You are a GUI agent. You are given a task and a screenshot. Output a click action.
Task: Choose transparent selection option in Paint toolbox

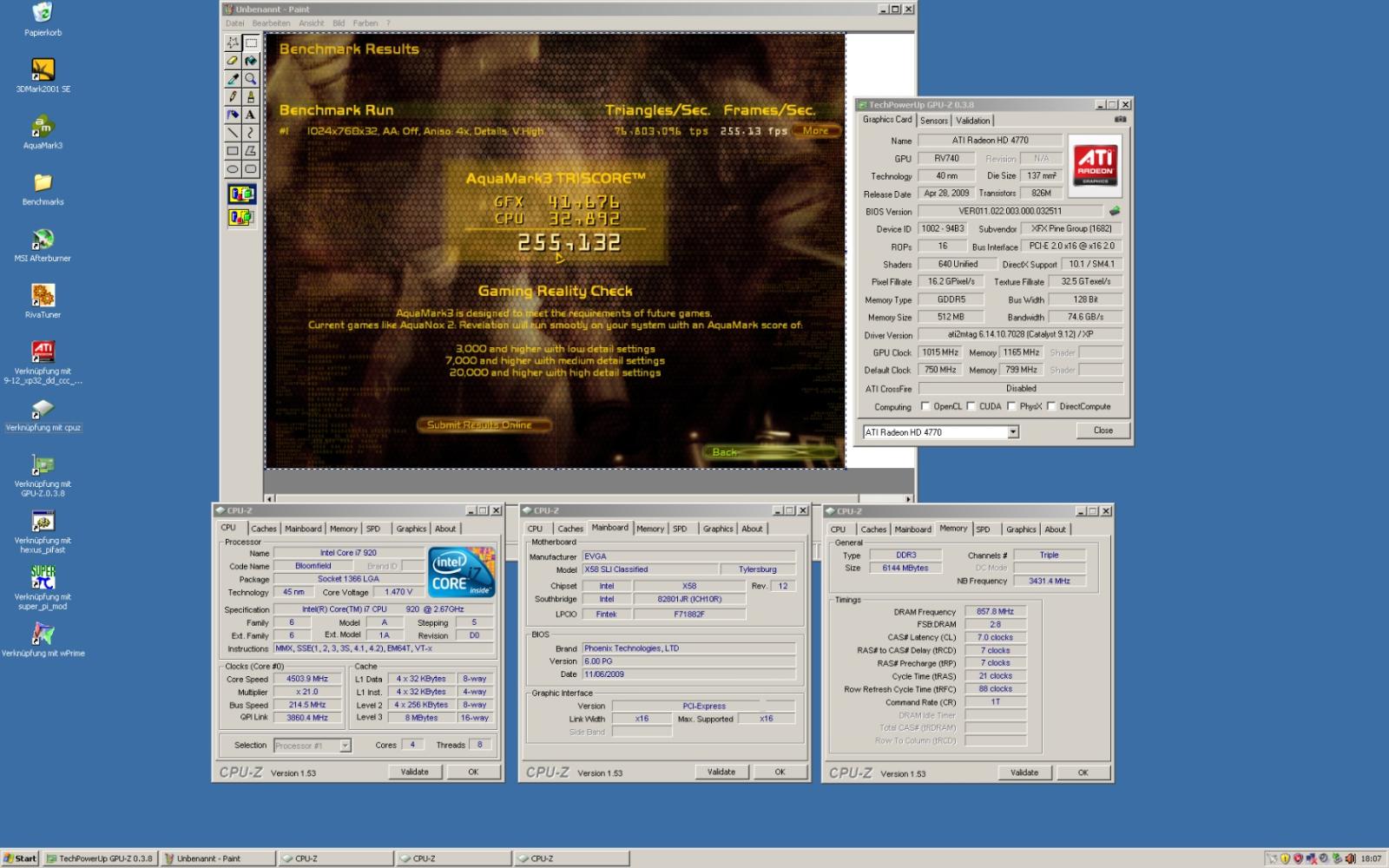click(x=241, y=217)
